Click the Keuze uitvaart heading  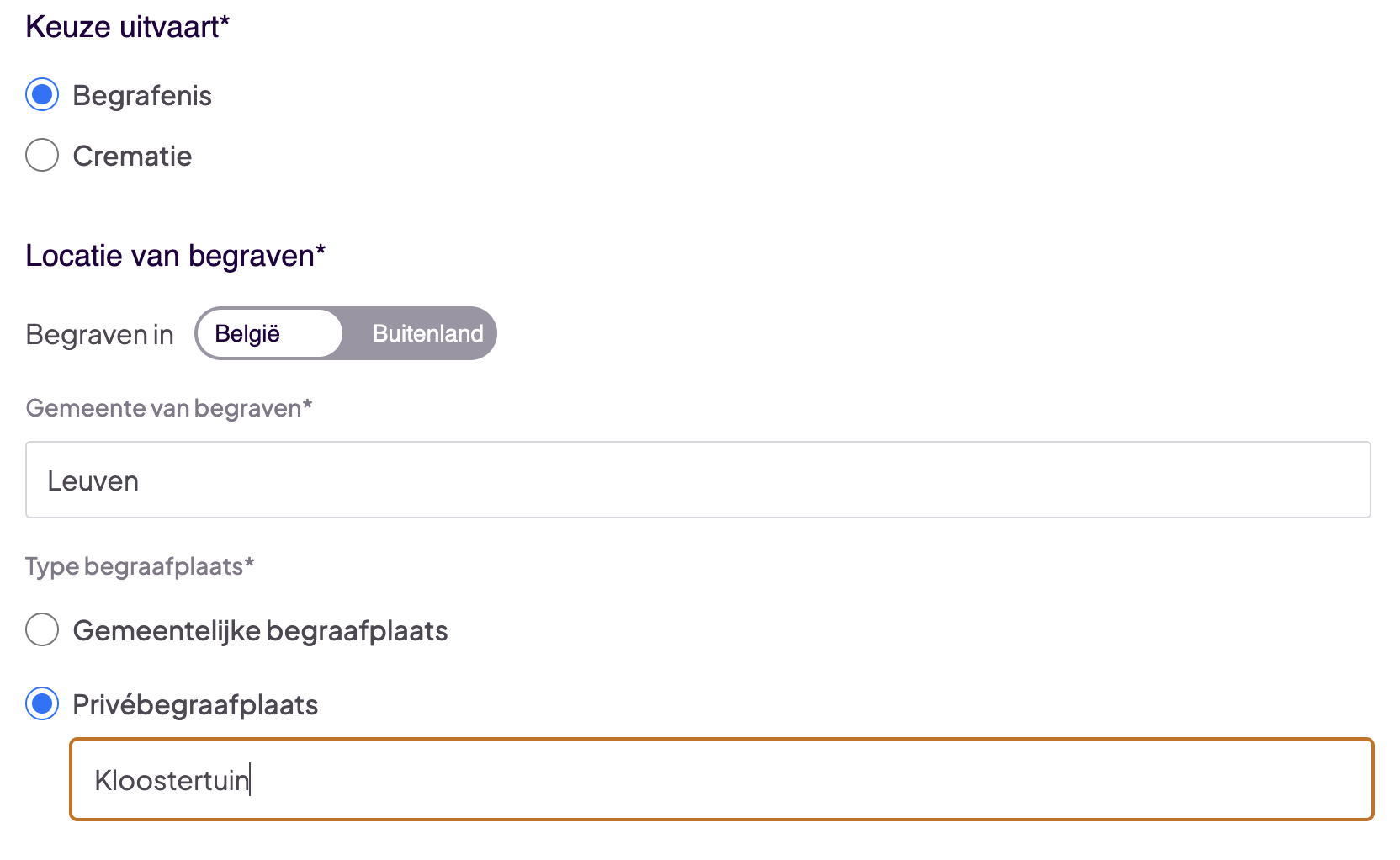point(127,27)
